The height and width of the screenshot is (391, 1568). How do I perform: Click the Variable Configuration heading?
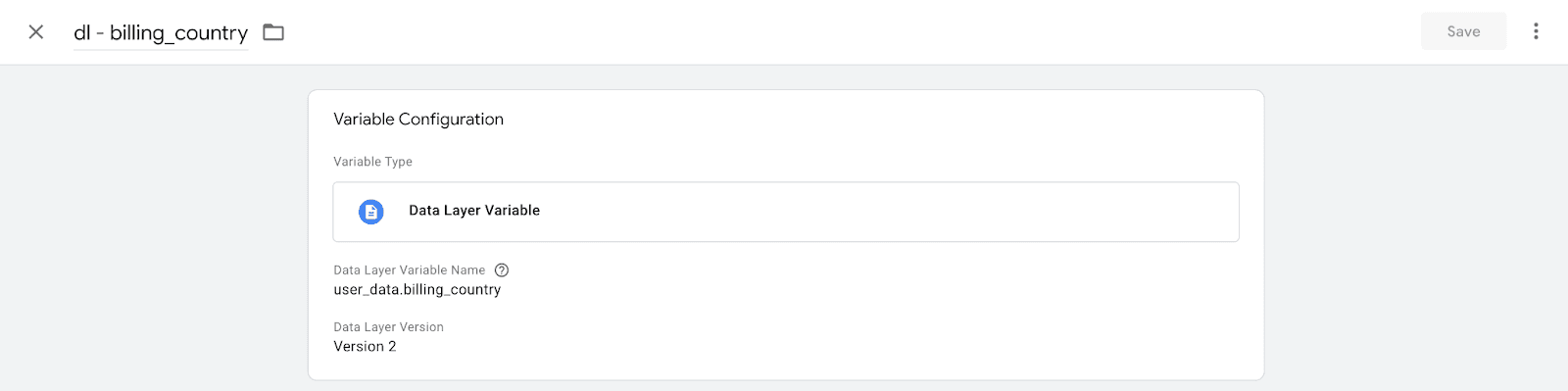(x=418, y=120)
